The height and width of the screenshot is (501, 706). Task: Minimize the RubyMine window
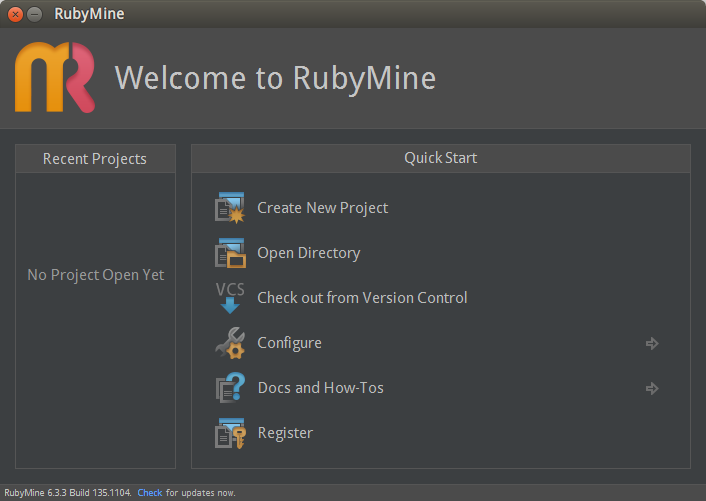click(35, 14)
